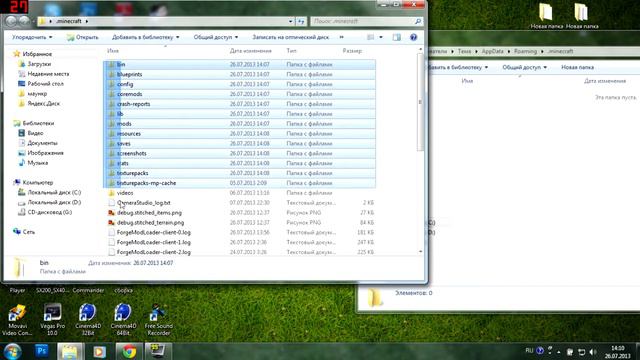The width and height of the screenshot is (640, 360).
Task: Sort by Размер column header
Action: [x=352, y=51]
